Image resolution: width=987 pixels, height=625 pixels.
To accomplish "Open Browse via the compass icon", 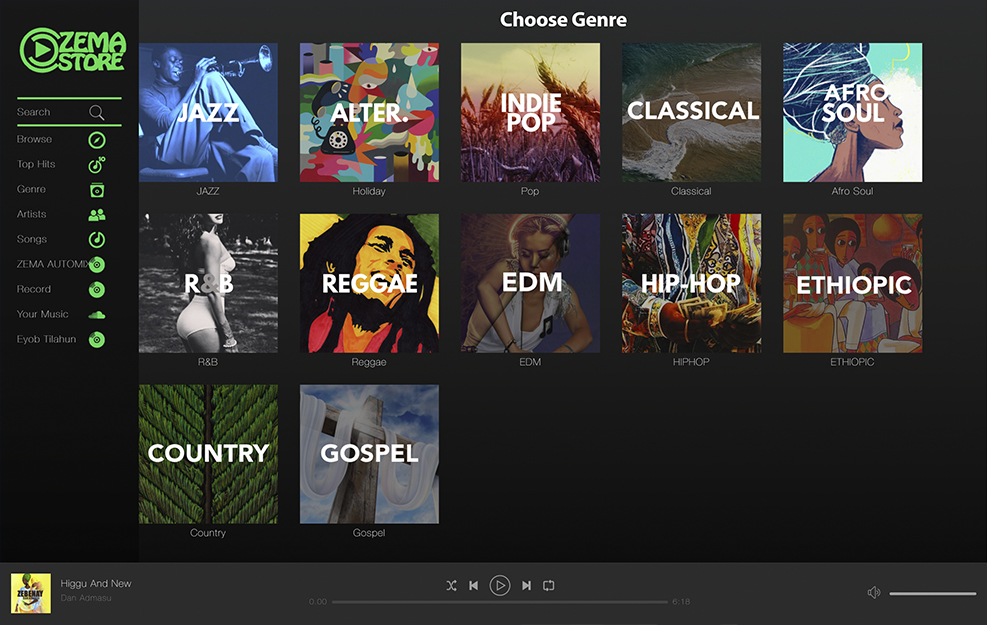I will coord(97,140).
